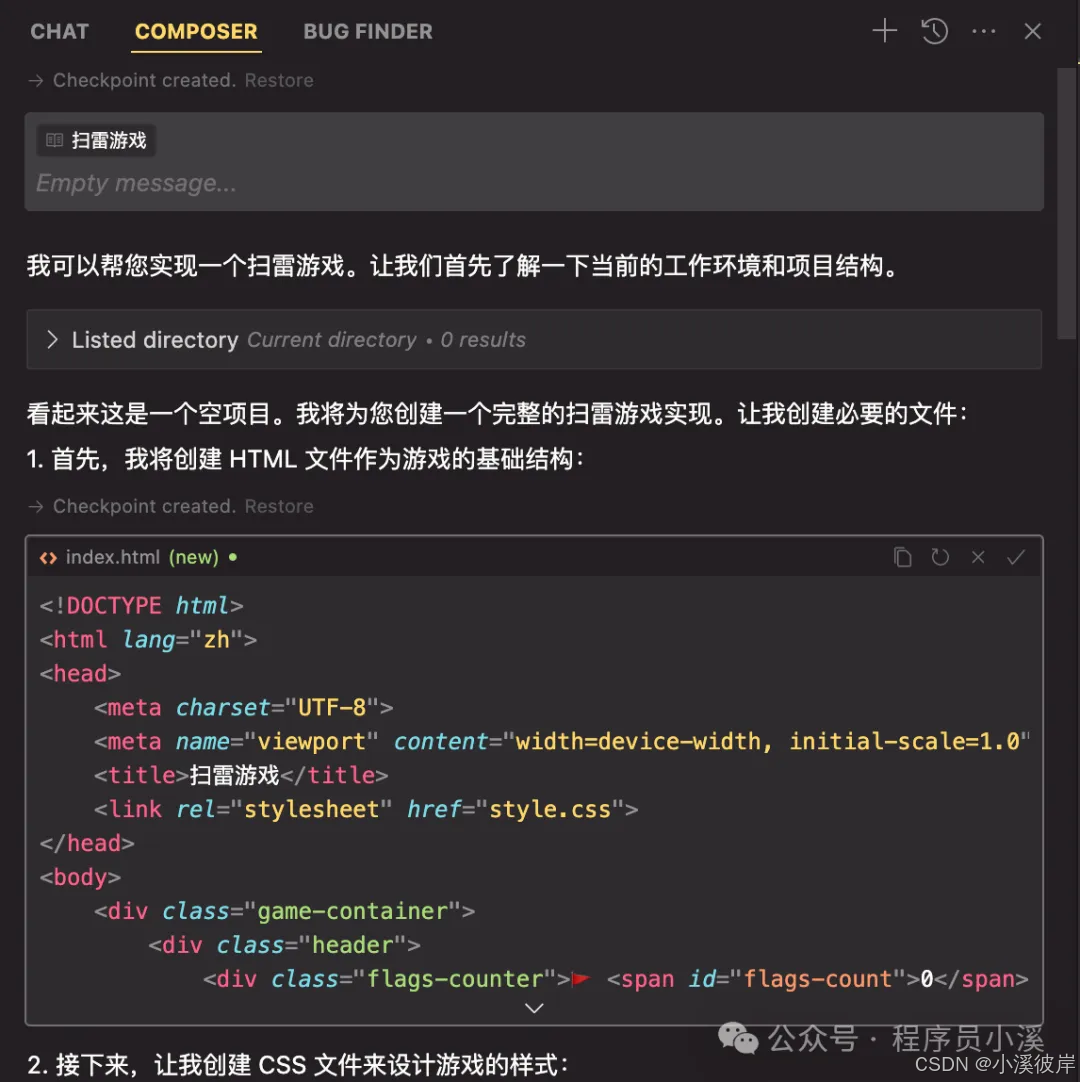Screen dimensions: 1080x1082
Task: Copy the index.html code with the copy icon
Action: pyautogui.click(x=902, y=557)
